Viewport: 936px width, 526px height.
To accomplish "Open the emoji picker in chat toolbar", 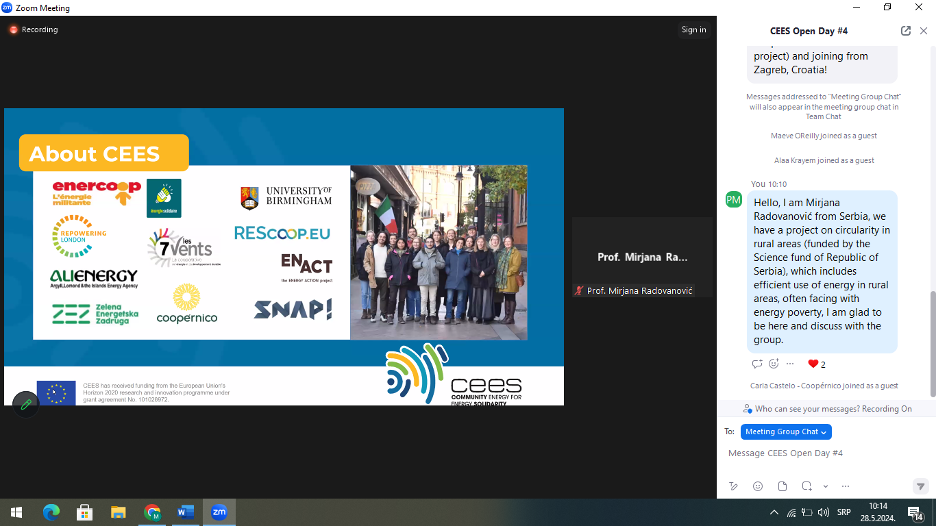I will (x=758, y=486).
